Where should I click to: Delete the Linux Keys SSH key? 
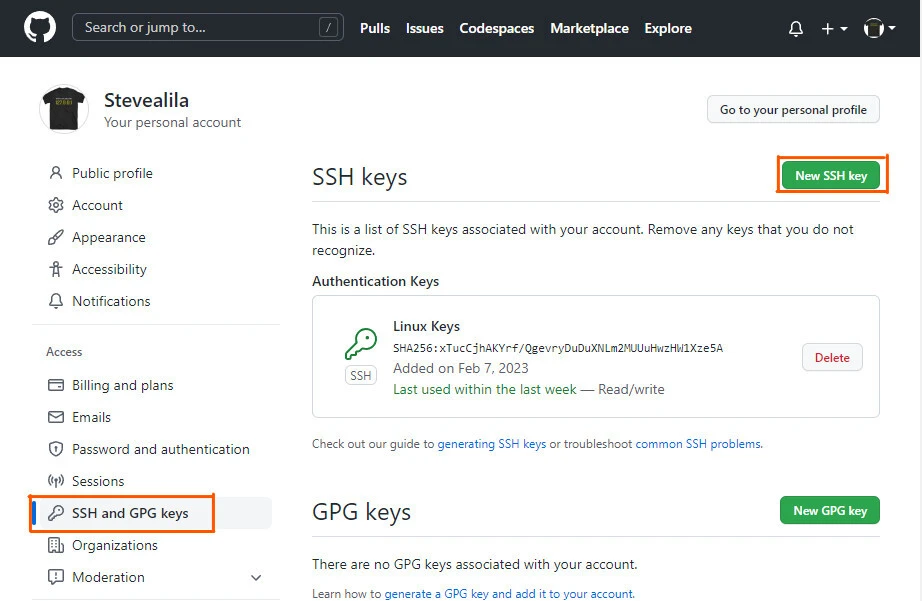coord(832,357)
